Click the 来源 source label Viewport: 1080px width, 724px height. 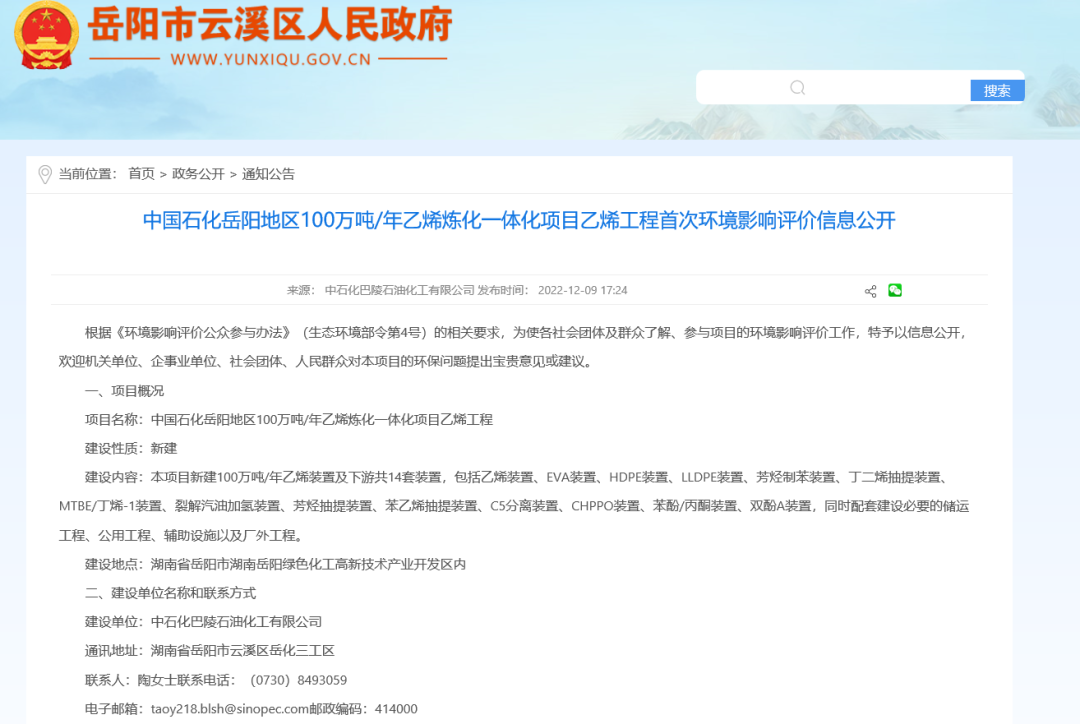click(x=303, y=290)
